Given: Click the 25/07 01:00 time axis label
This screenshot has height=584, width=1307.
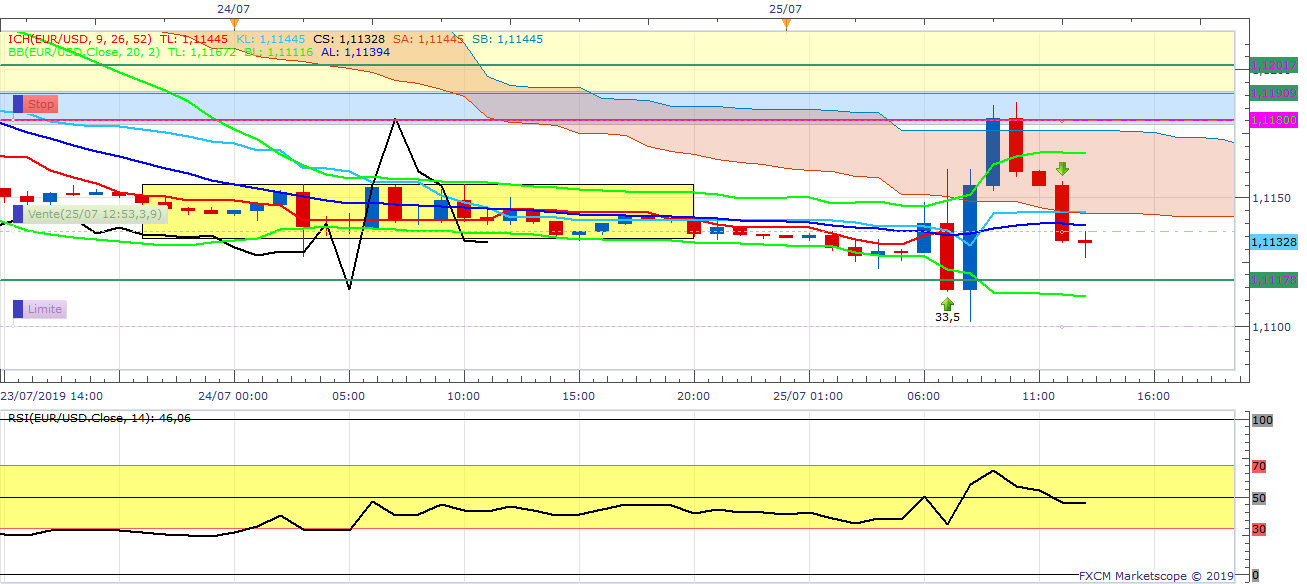Looking at the screenshot, I should (808, 396).
